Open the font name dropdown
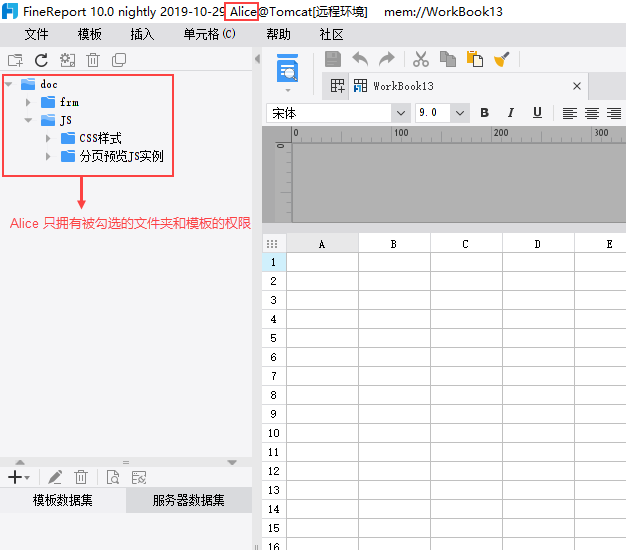The height and width of the screenshot is (550, 626). click(401, 113)
